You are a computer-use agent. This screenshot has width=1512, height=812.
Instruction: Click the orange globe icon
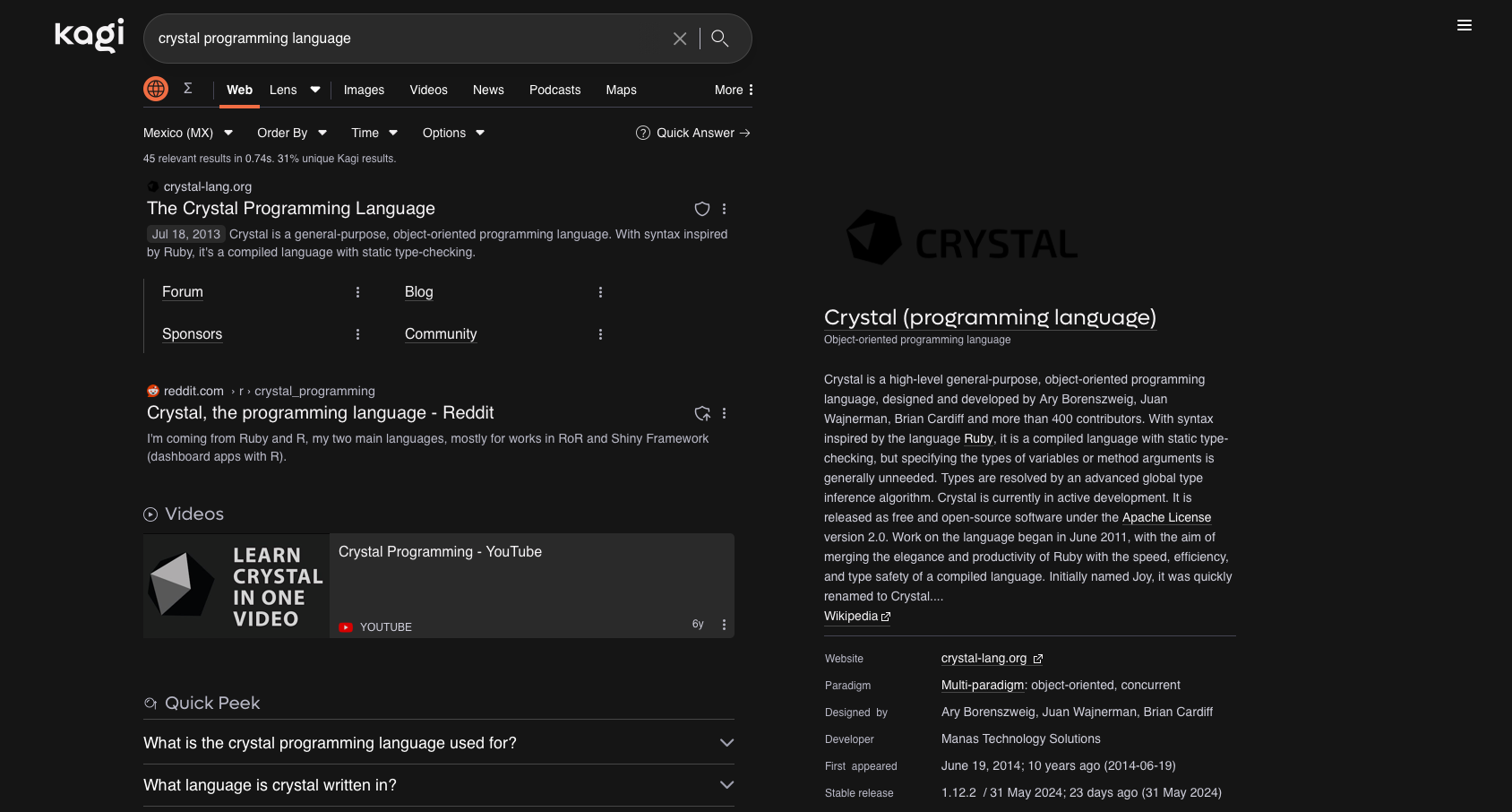pos(156,89)
